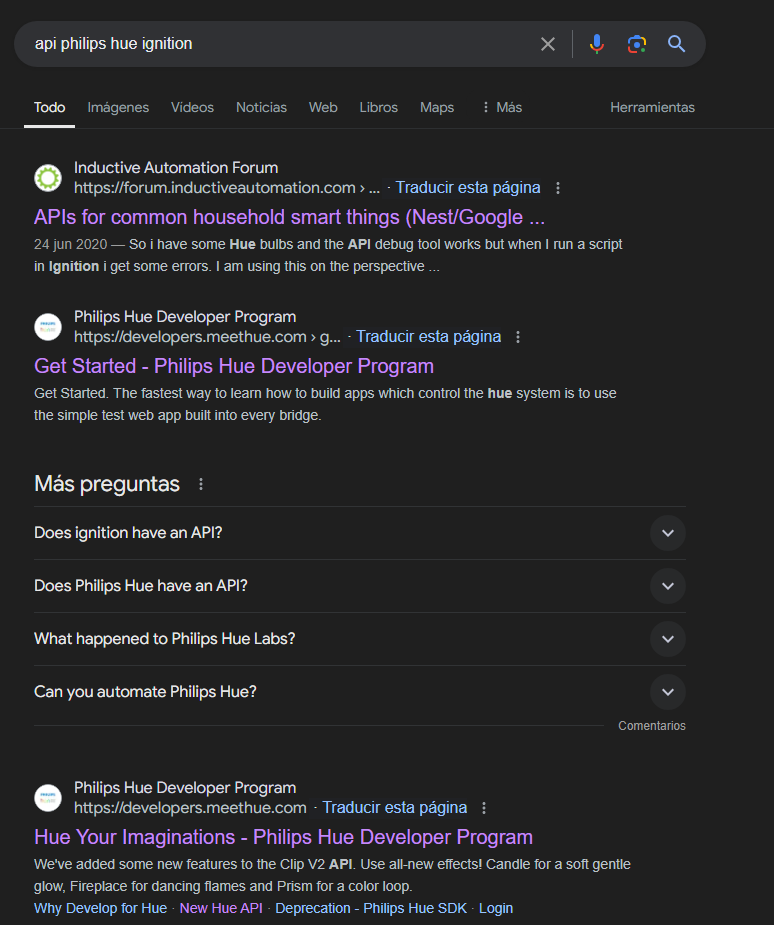Open the Herramientas search tools

652,107
